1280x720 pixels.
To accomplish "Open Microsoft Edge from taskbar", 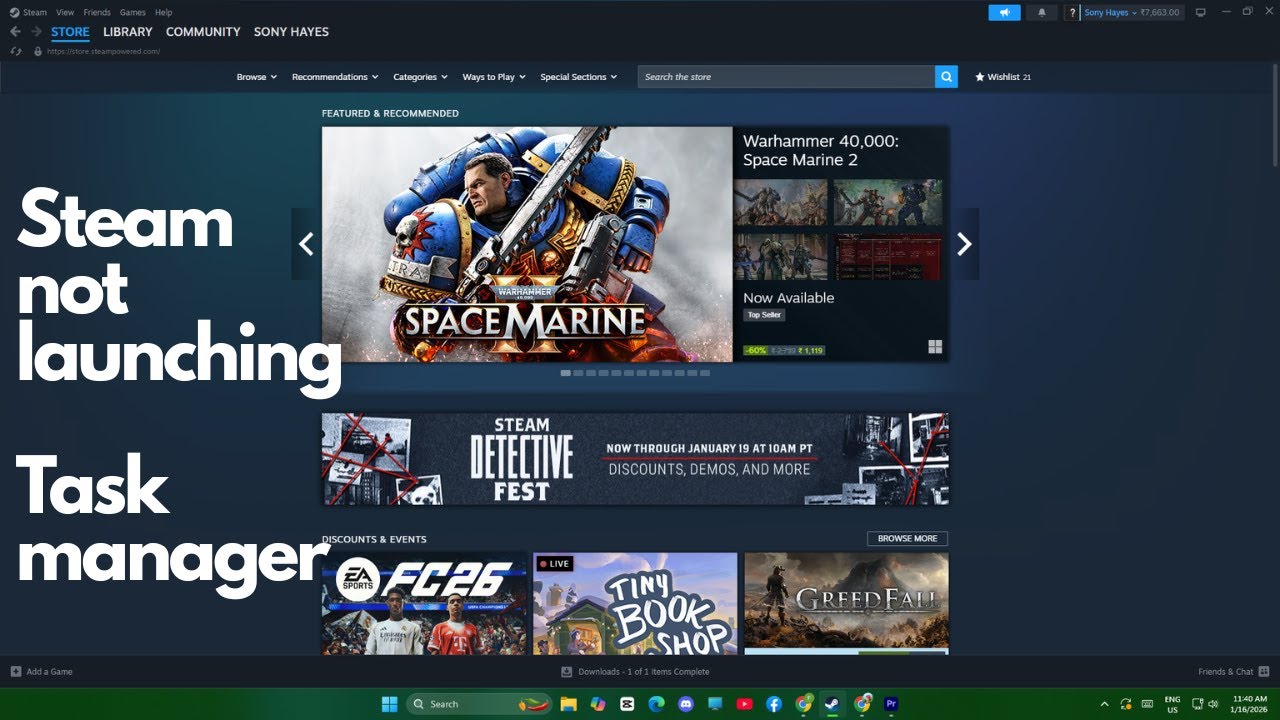I will tap(656, 704).
